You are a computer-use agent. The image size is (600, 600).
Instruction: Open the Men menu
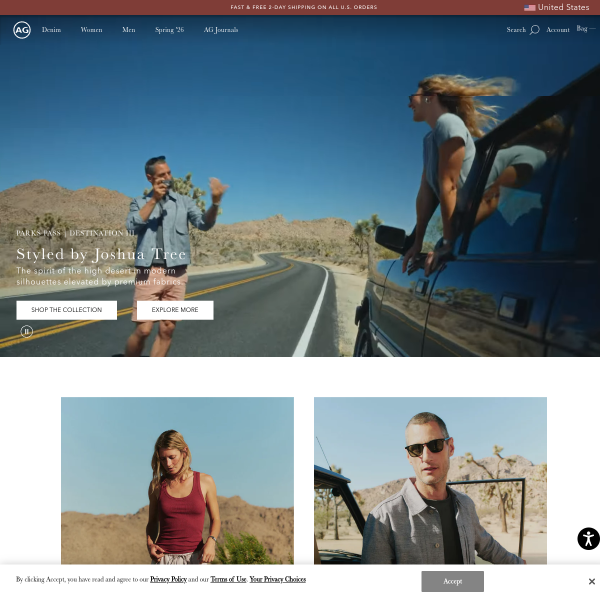pyautogui.click(x=129, y=30)
